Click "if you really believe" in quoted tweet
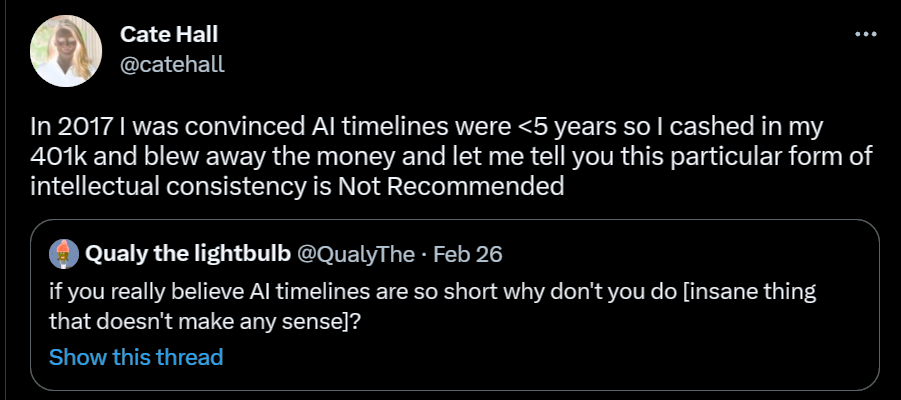901x400 pixels. 127,297
